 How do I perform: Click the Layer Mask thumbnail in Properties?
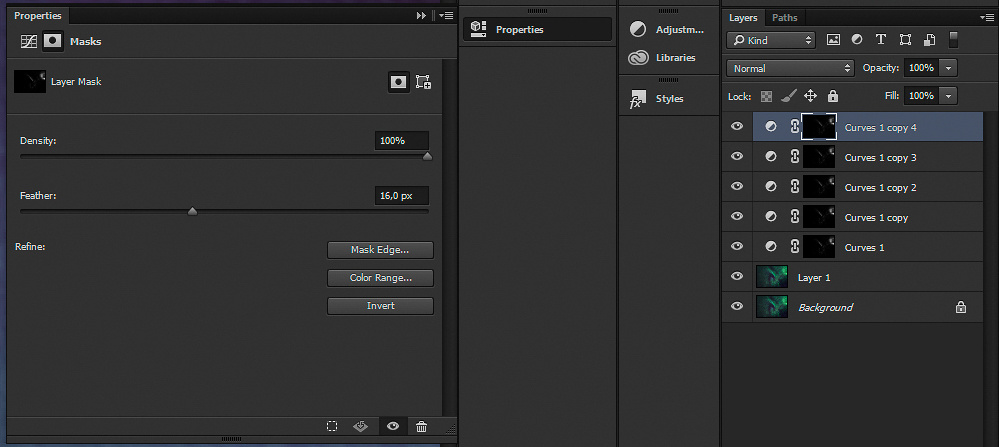(x=30, y=82)
